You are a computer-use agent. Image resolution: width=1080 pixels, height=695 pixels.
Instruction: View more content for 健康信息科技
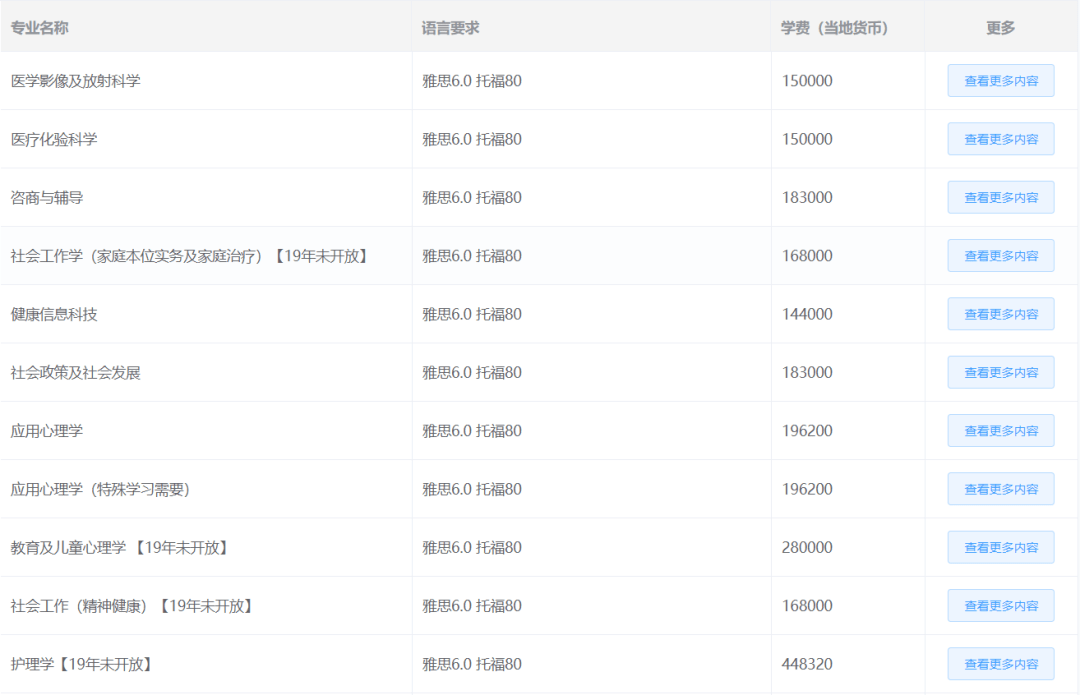tap(1000, 314)
